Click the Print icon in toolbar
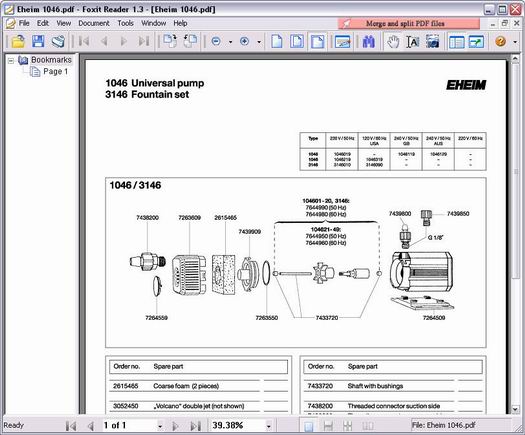Image resolution: width=525 pixels, height=435 pixels. pos(58,42)
